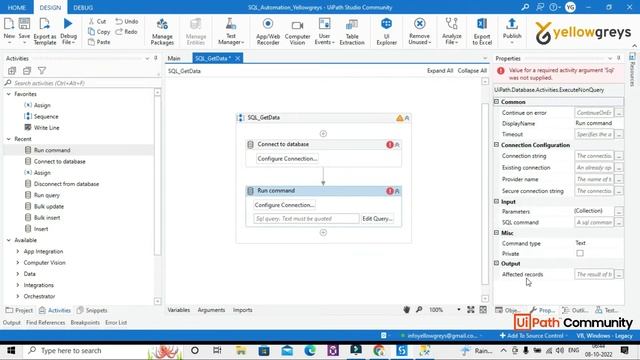Switch to Snippets panel tab
This screenshot has height=360, width=640.
[x=92, y=310]
